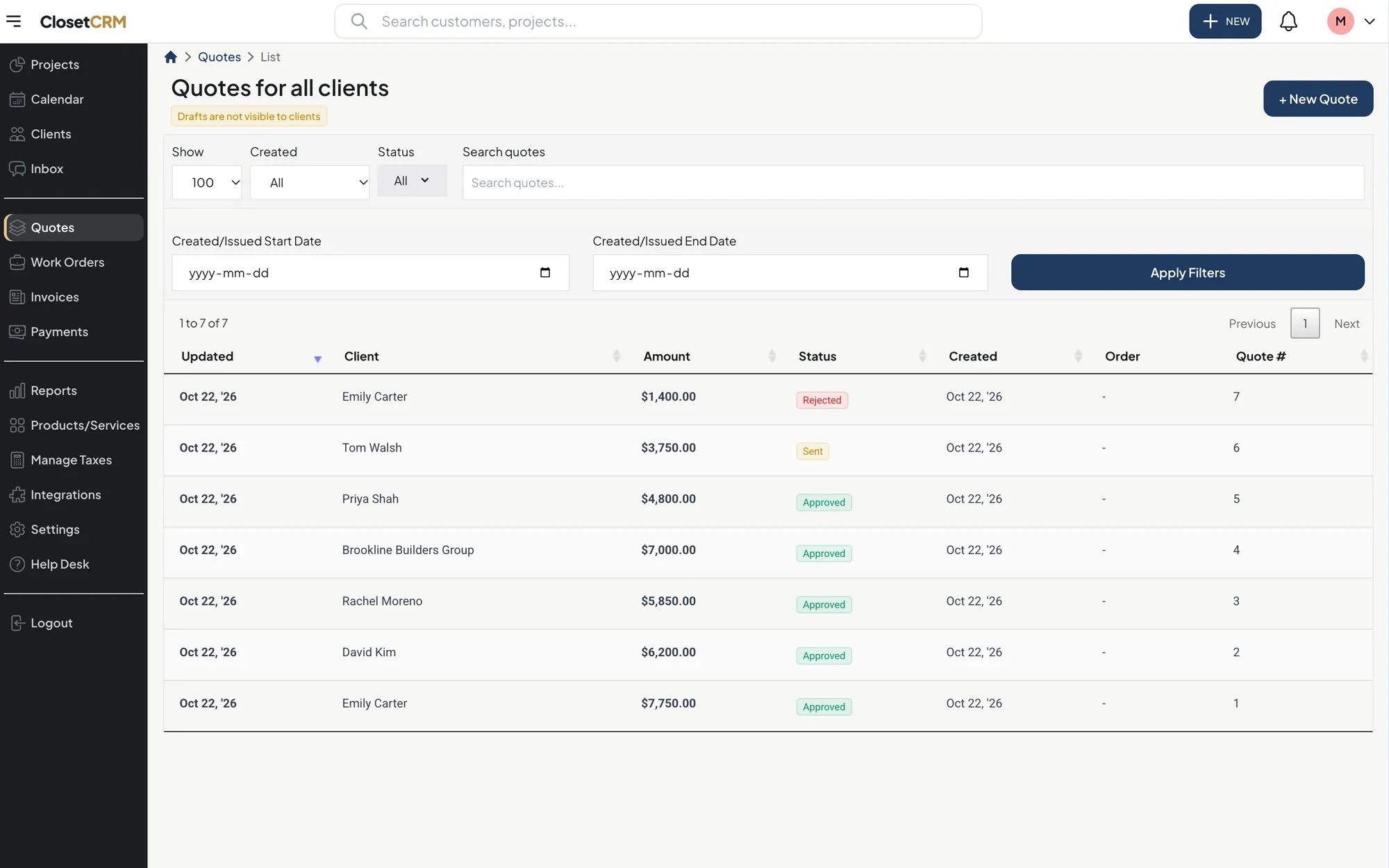Go to Work Orders
Viewport: 1389px width, 868px height.
click(x=74, y=262)
